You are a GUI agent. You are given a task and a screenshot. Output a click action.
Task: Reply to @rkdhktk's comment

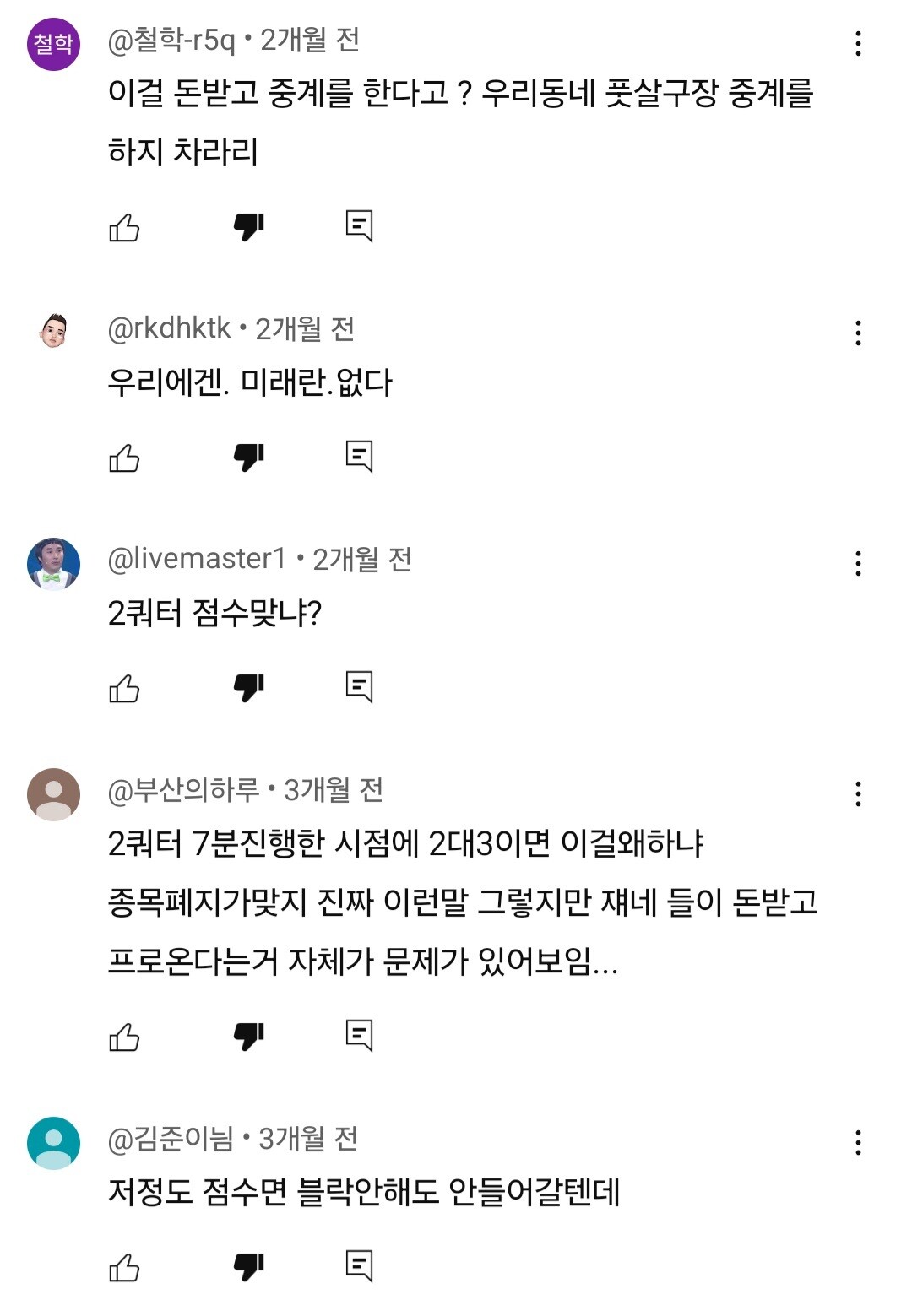point(359,457)
